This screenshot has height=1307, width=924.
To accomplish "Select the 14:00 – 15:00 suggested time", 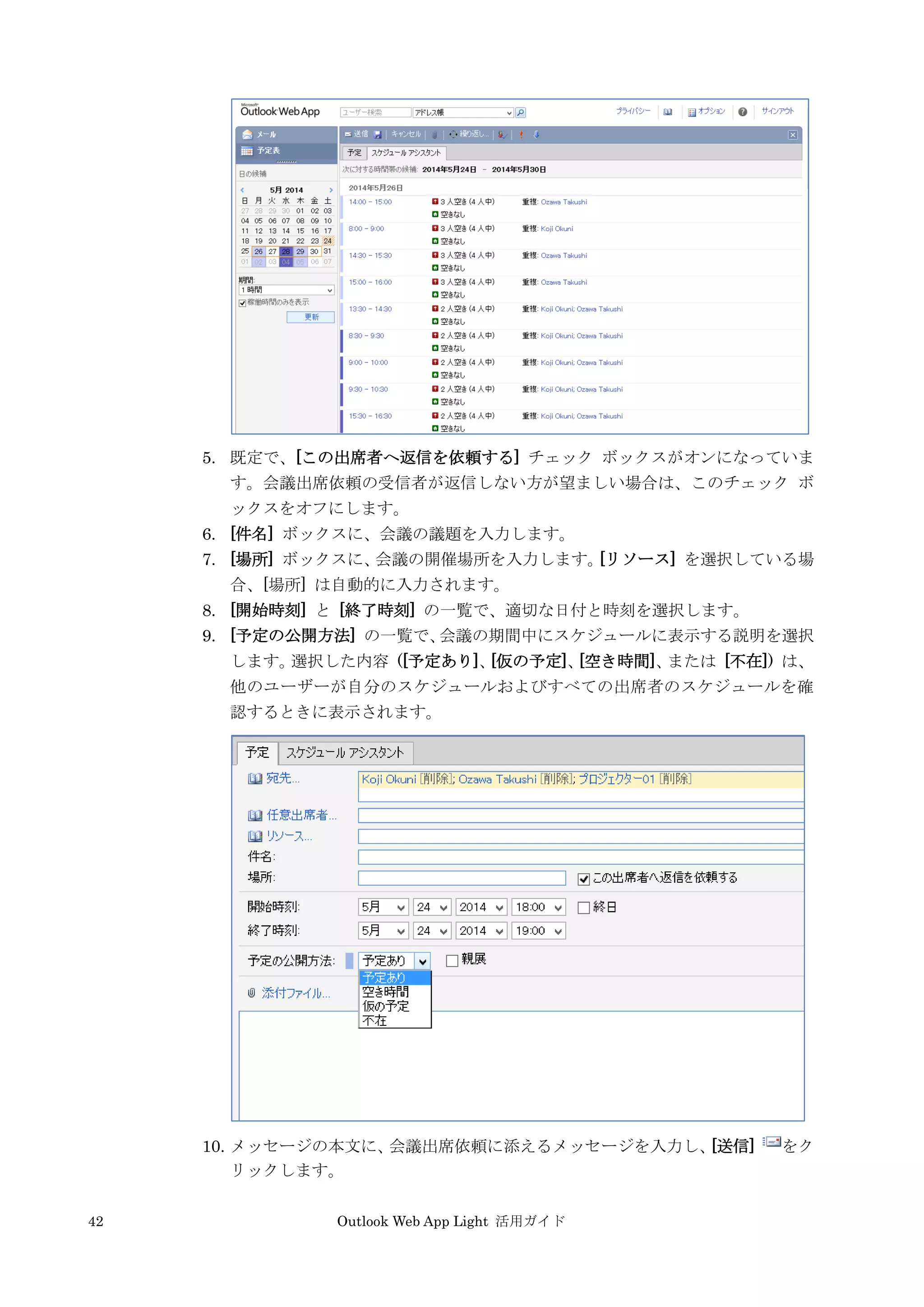I will tap(370, 202).
